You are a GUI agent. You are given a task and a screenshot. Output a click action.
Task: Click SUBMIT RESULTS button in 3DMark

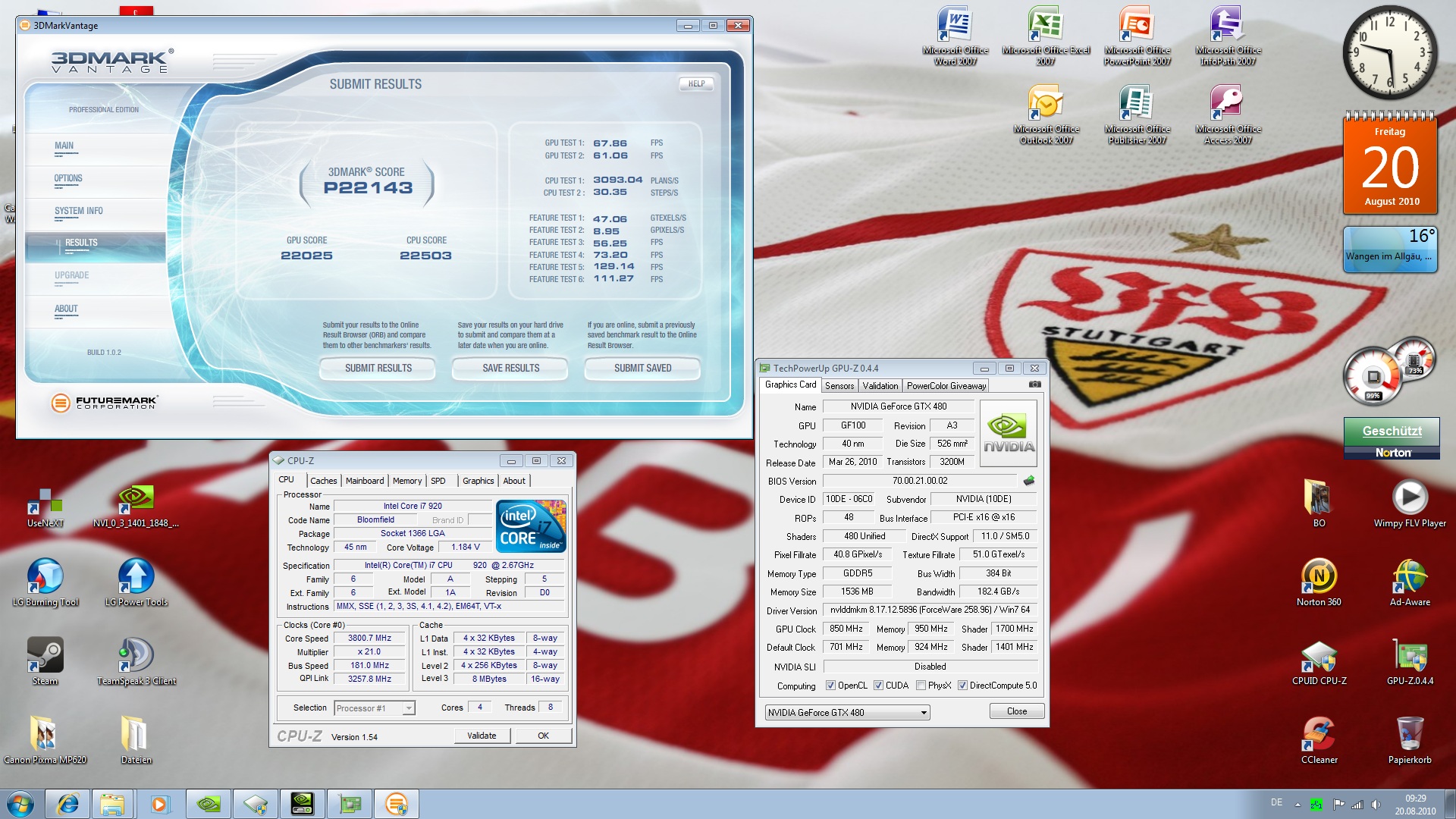[378, 368]
